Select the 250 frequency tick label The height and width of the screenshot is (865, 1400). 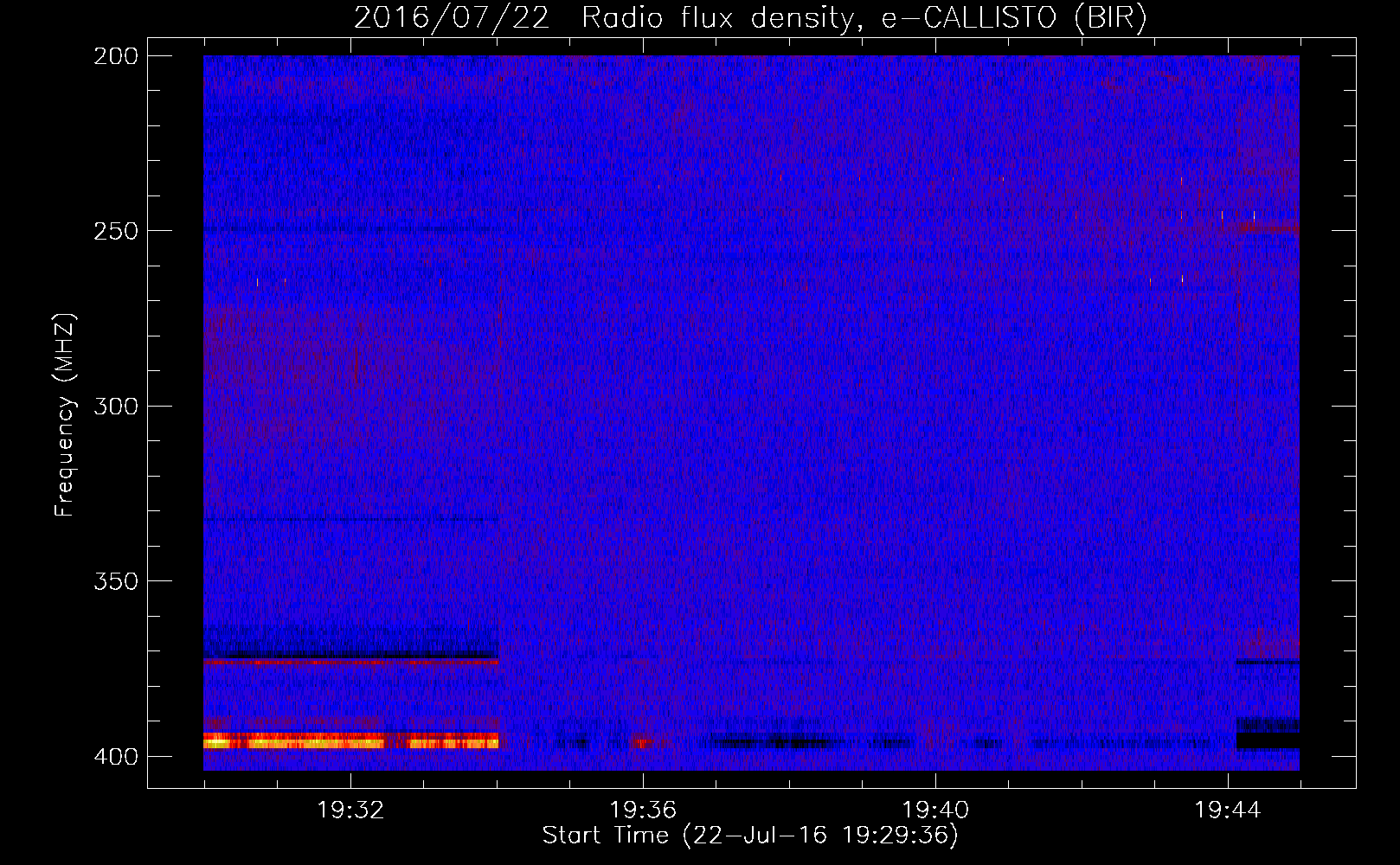click(116, 231)
